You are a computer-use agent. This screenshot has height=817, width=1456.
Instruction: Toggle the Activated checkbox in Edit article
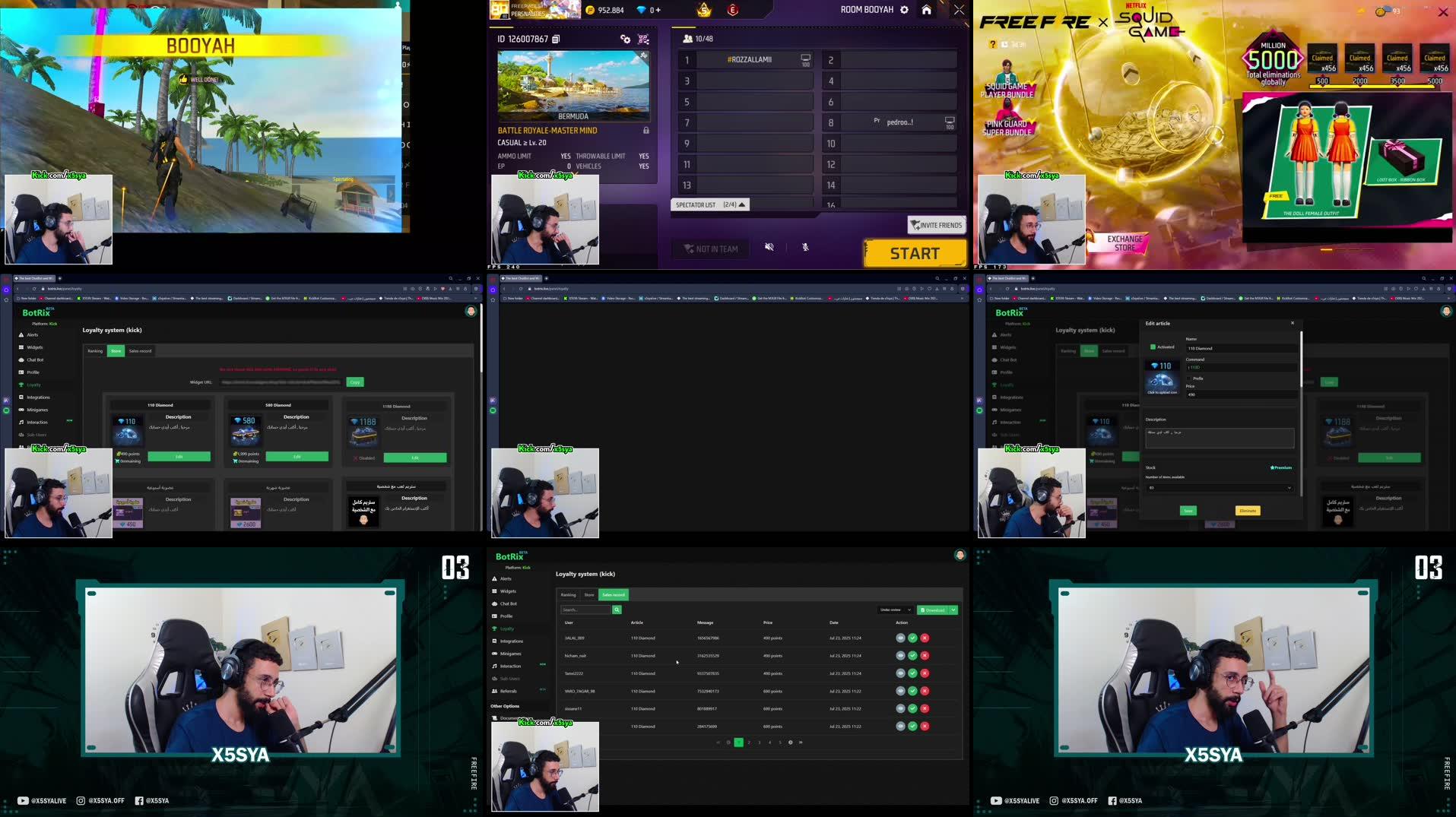pos(1153,347)
